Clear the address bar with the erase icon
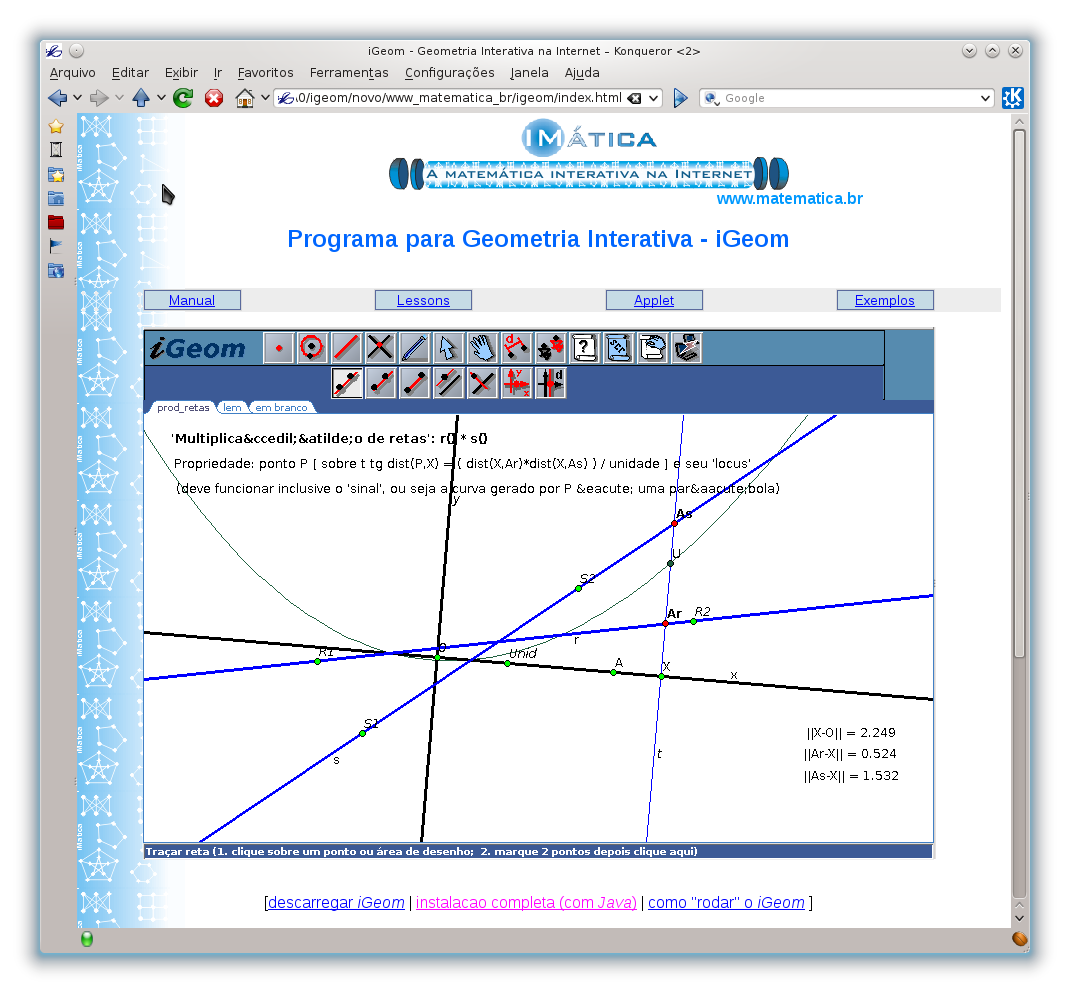 635,98
